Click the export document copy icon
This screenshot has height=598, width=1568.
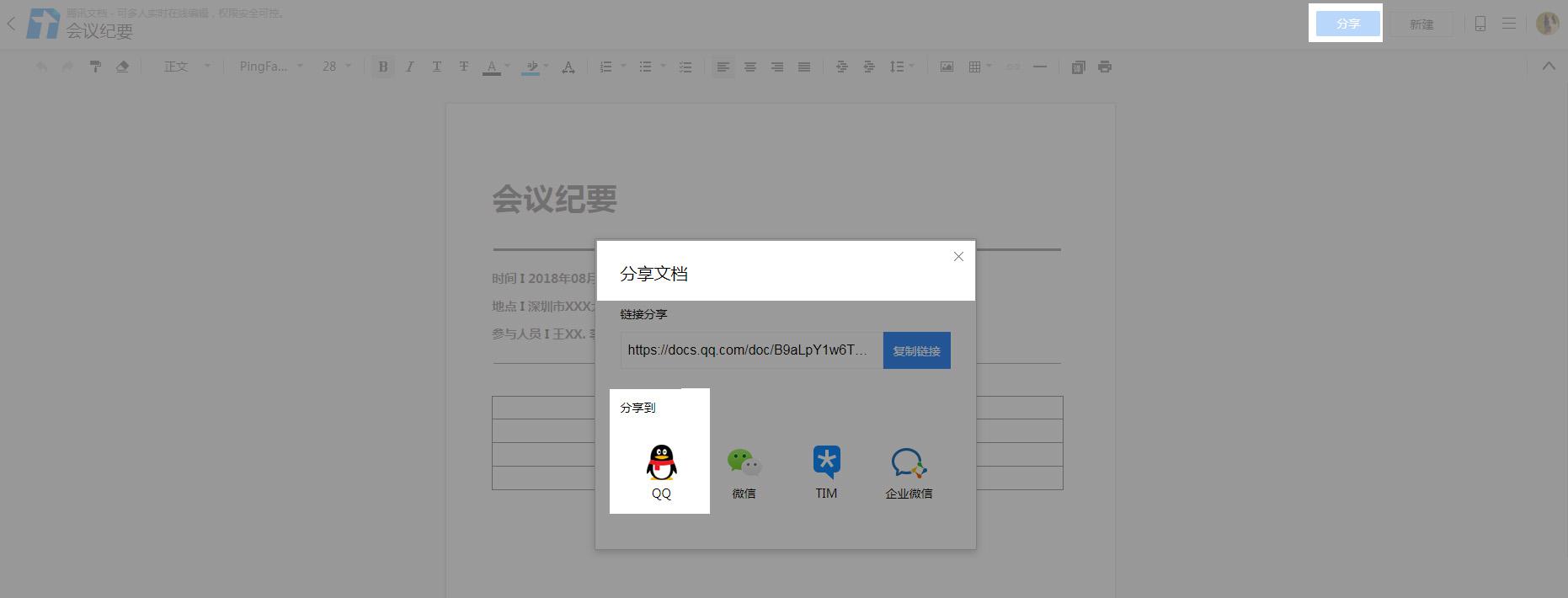(x=1078, y=67)
